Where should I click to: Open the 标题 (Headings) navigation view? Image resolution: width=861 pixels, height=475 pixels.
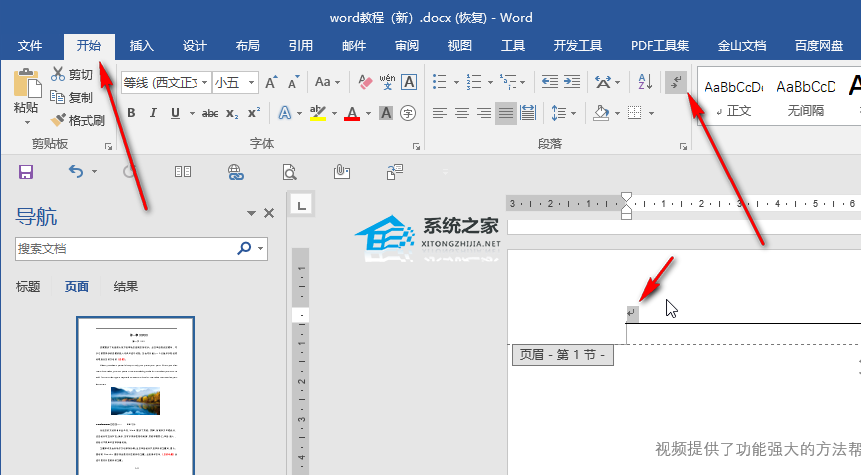(x=28, y=287)
